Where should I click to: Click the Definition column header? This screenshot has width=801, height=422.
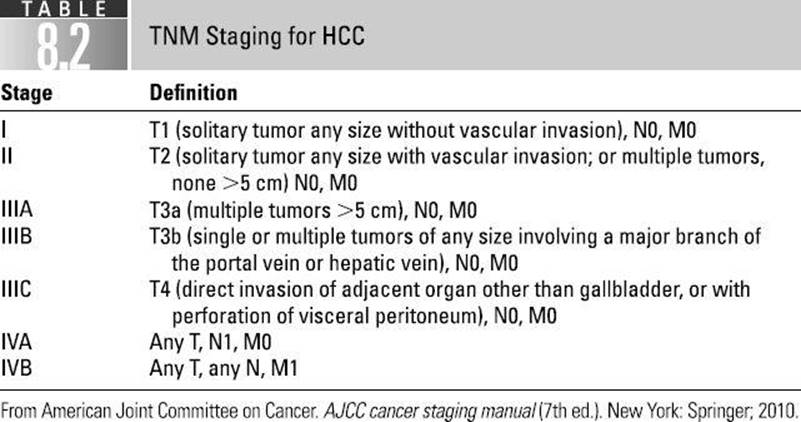(x=194, y=92)
